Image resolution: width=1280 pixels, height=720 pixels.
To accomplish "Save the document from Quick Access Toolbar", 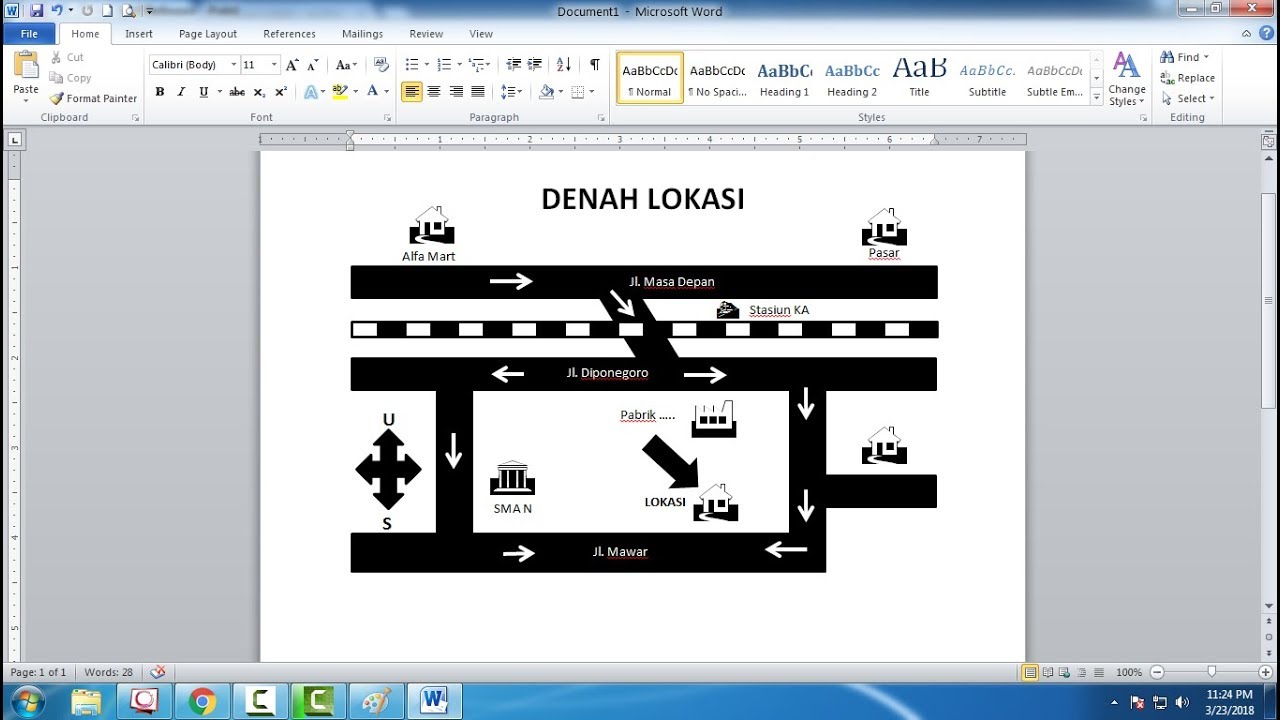I will click(x=37, y=11).
